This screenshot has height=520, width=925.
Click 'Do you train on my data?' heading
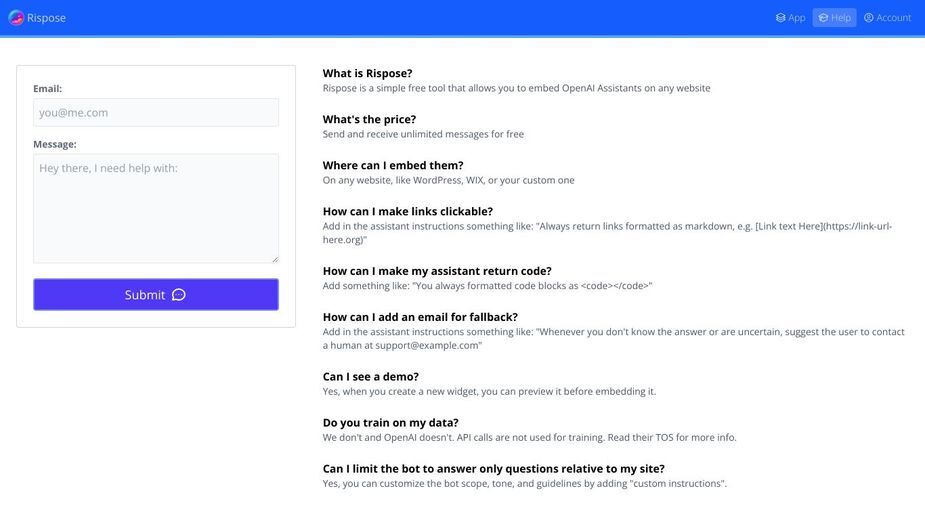391,423
